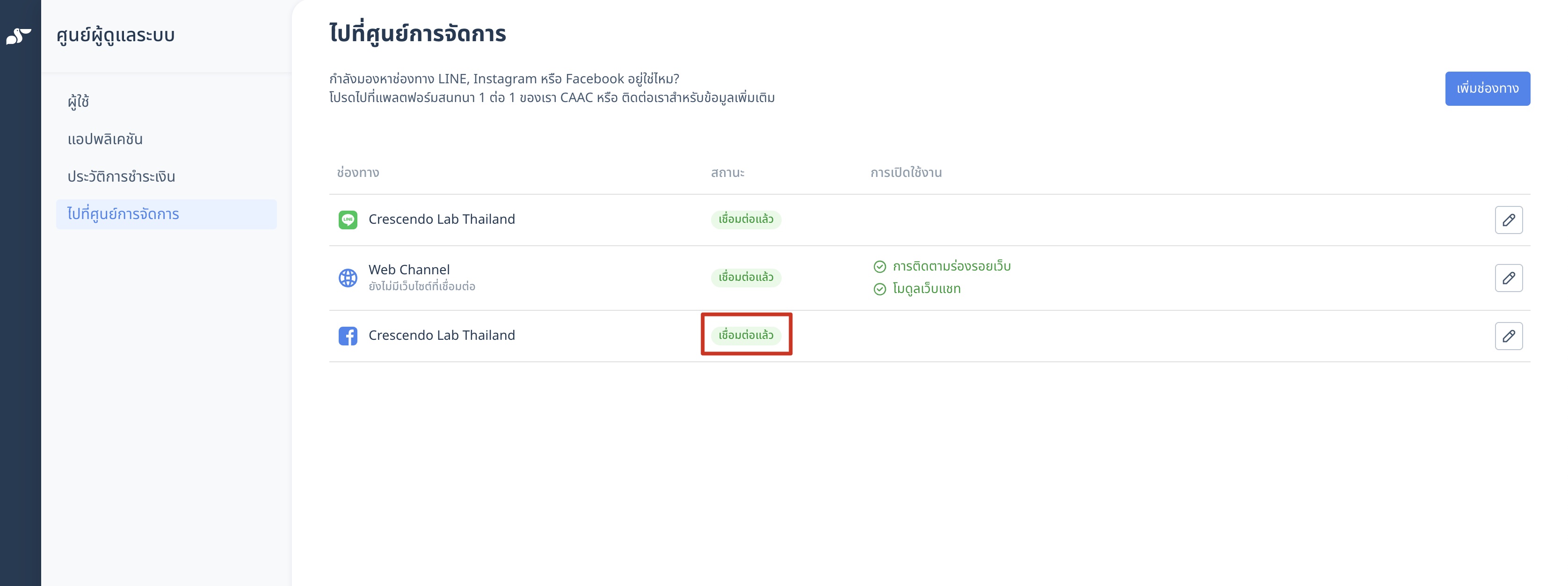Click the LINE channel icon
The height and width of the screenshot is (586, 1568).
348,220
